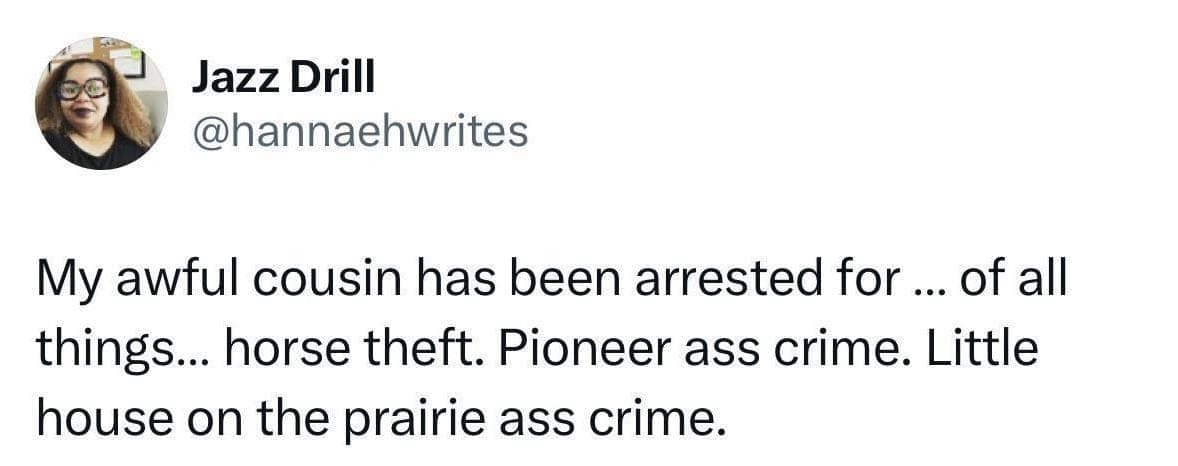Click the Jazz Drill profile avatar
Screen dimensions: 1178x466
pos(101,103)
